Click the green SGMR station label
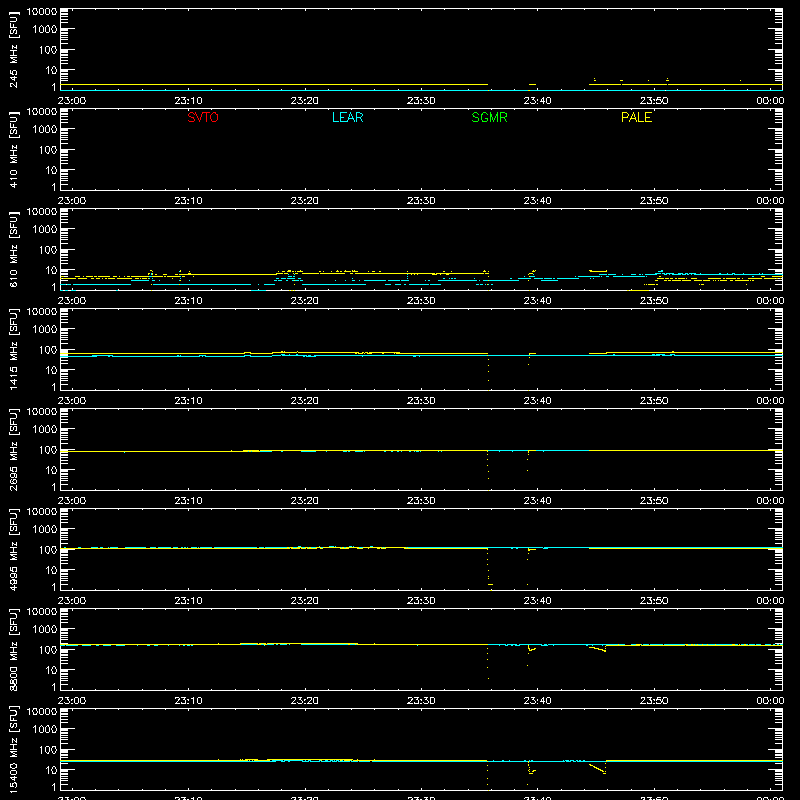The width and height of the screenshot is (800, 800). [489, 117]
